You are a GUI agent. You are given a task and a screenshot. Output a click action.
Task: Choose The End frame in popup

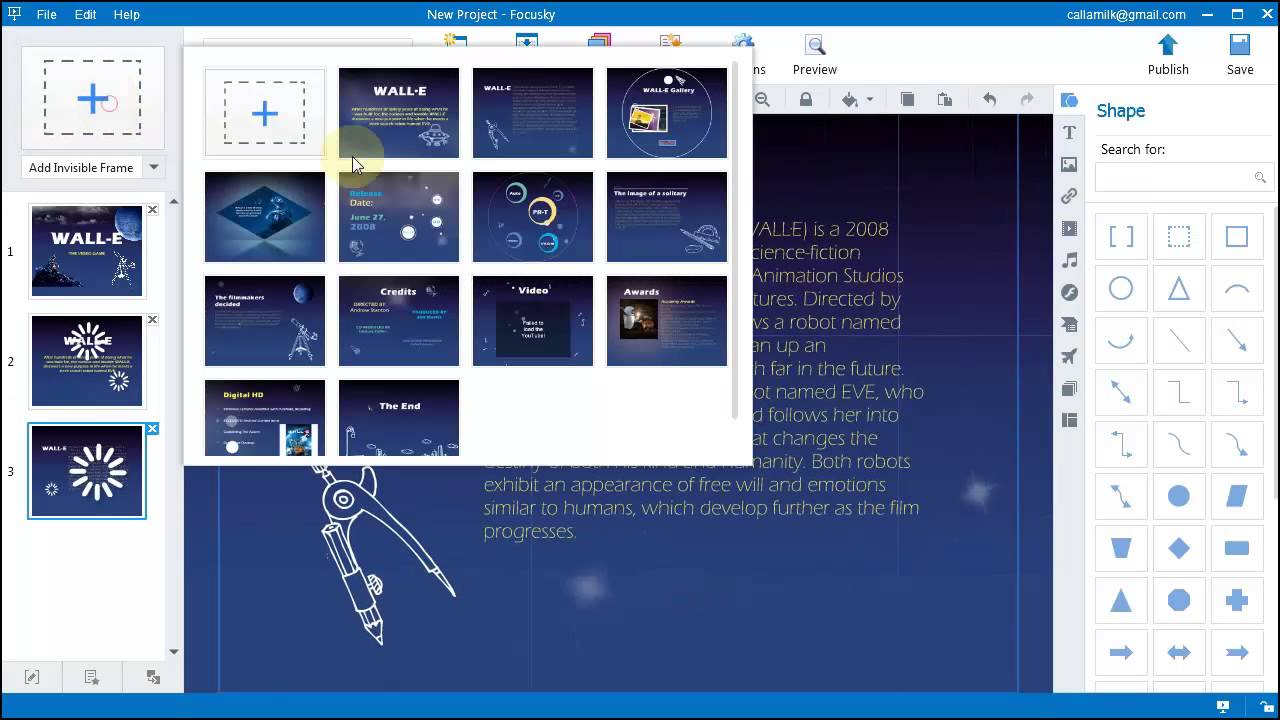399,418
